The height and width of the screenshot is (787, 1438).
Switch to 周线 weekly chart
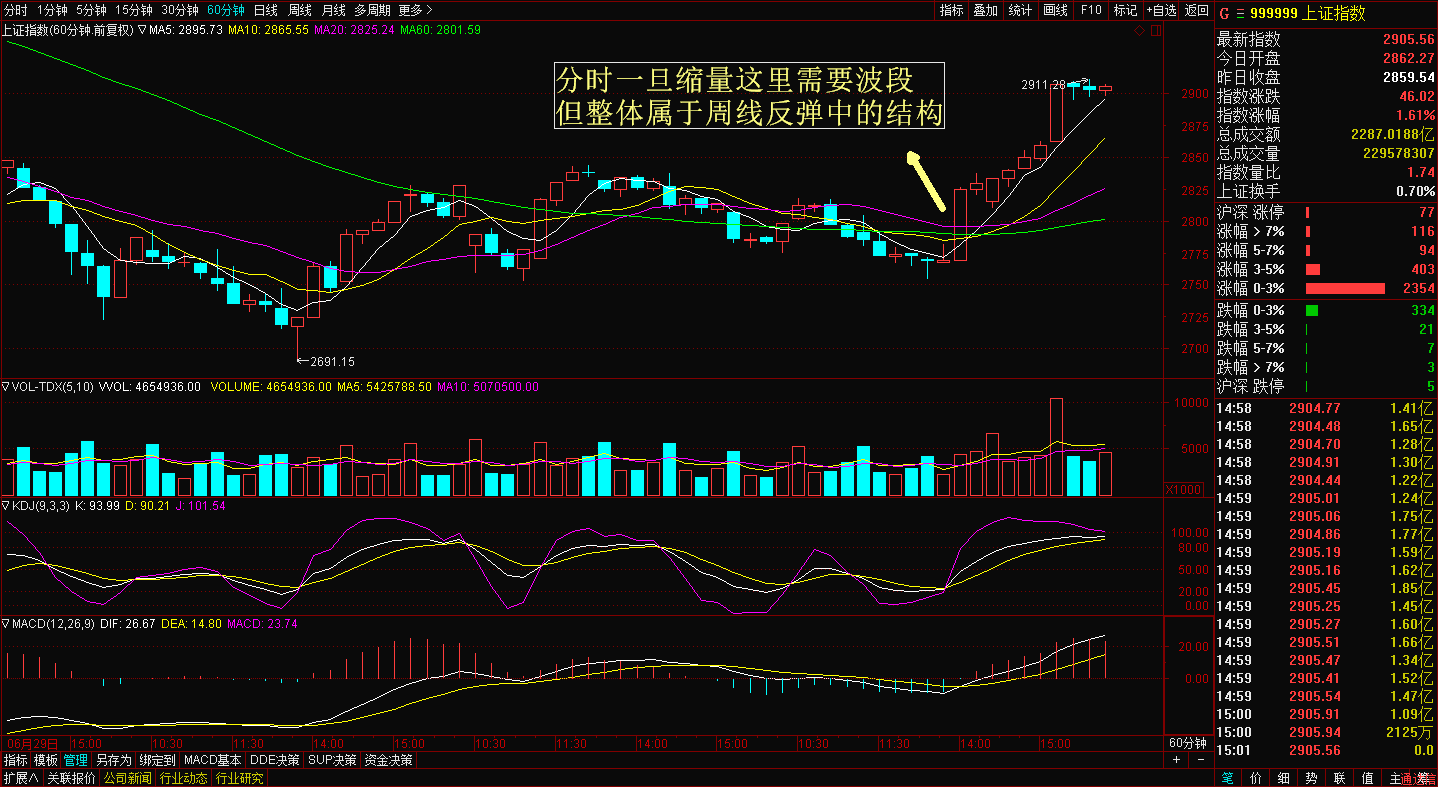(x=300, y=10)
